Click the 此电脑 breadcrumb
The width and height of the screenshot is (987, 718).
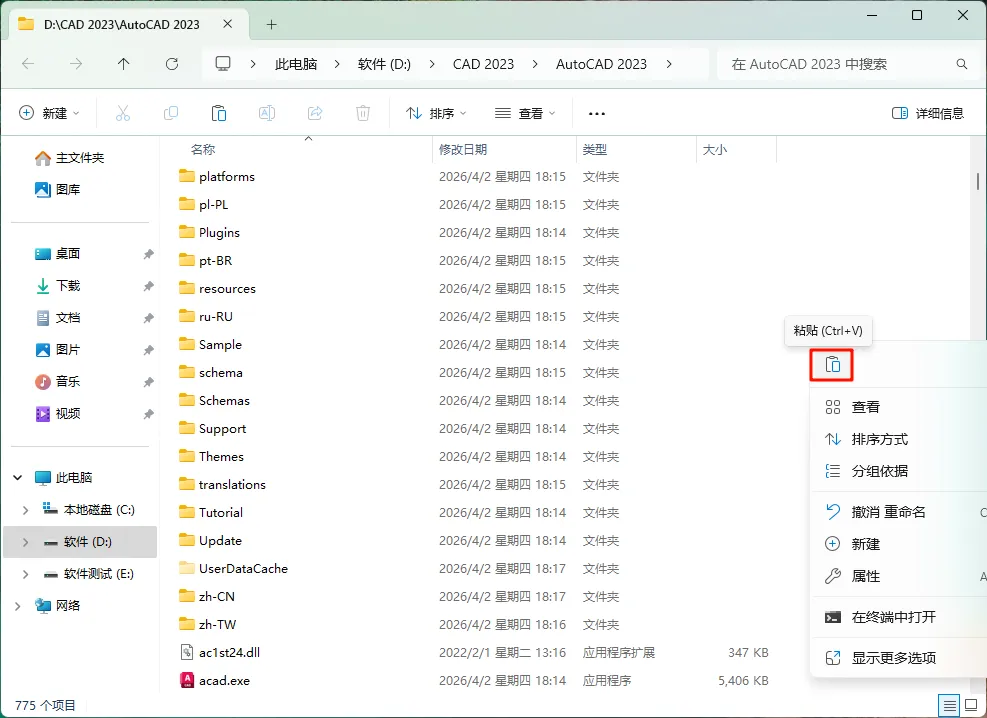[296, 64]
